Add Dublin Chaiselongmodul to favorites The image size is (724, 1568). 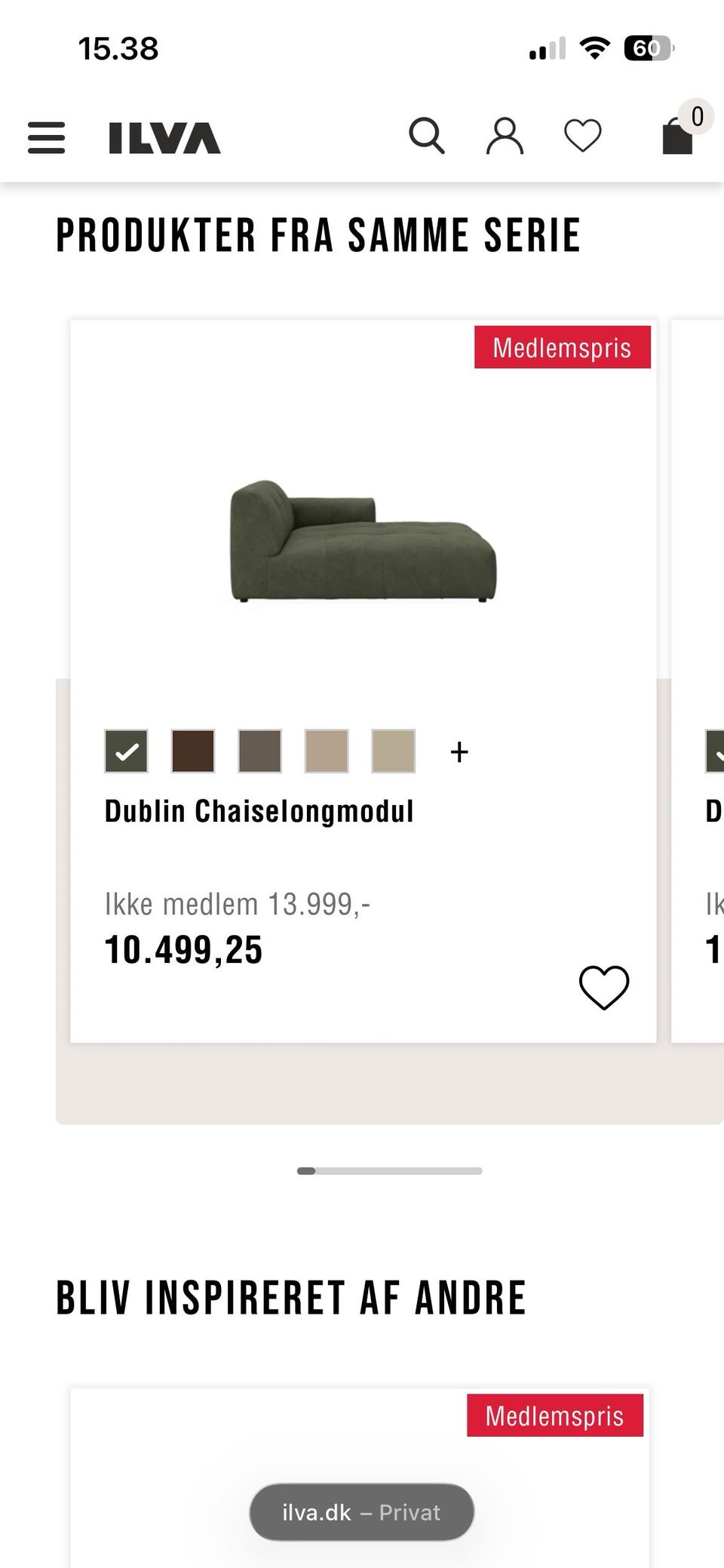click(603, 987)
